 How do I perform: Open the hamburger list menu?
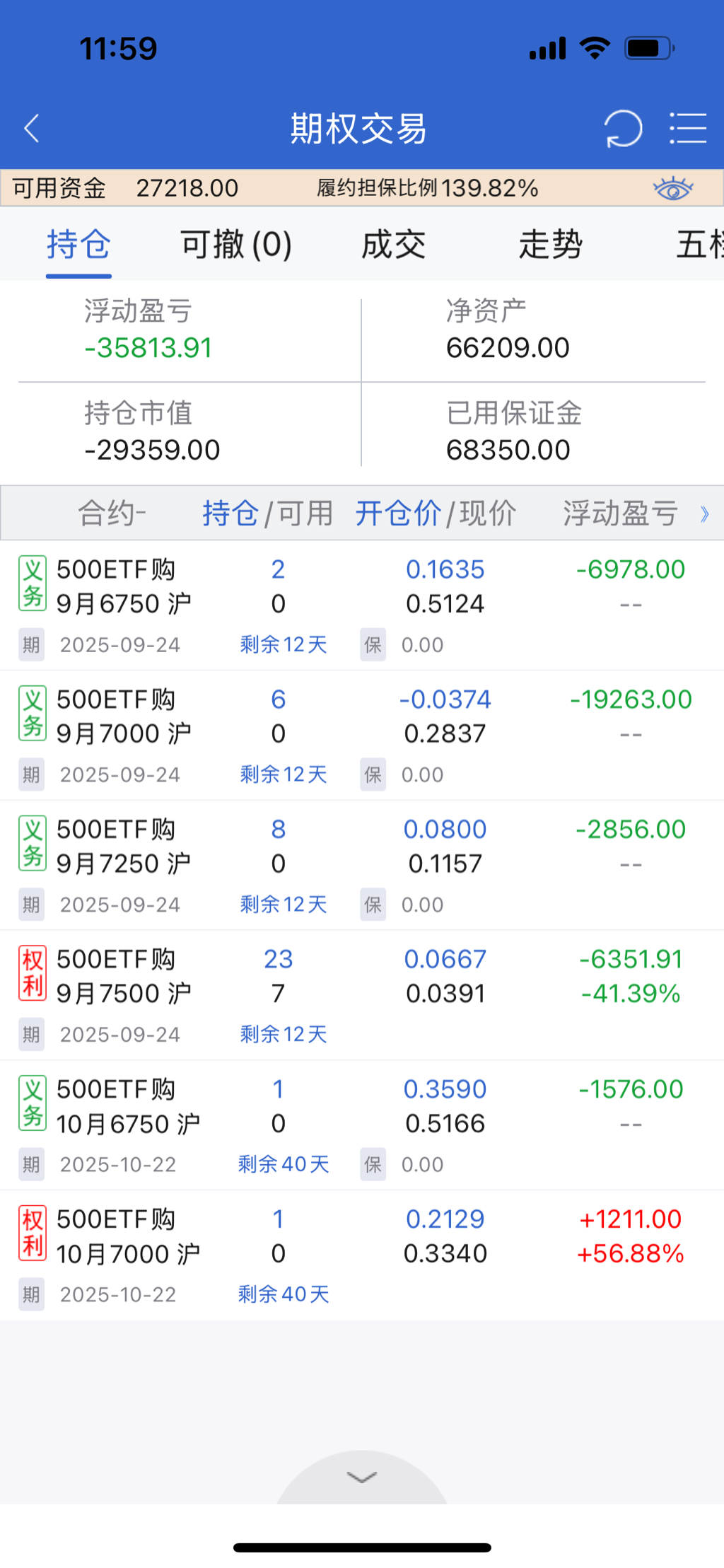tap(688, 129)
